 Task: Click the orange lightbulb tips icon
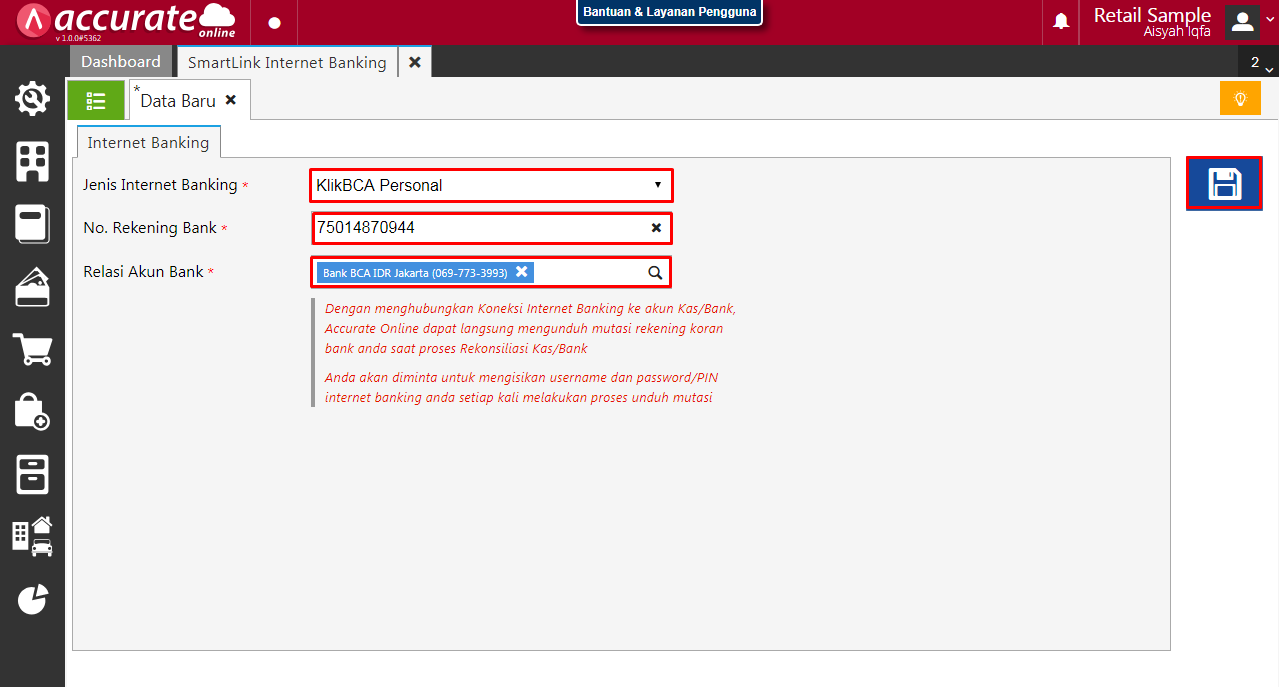tap(1240, 98)
